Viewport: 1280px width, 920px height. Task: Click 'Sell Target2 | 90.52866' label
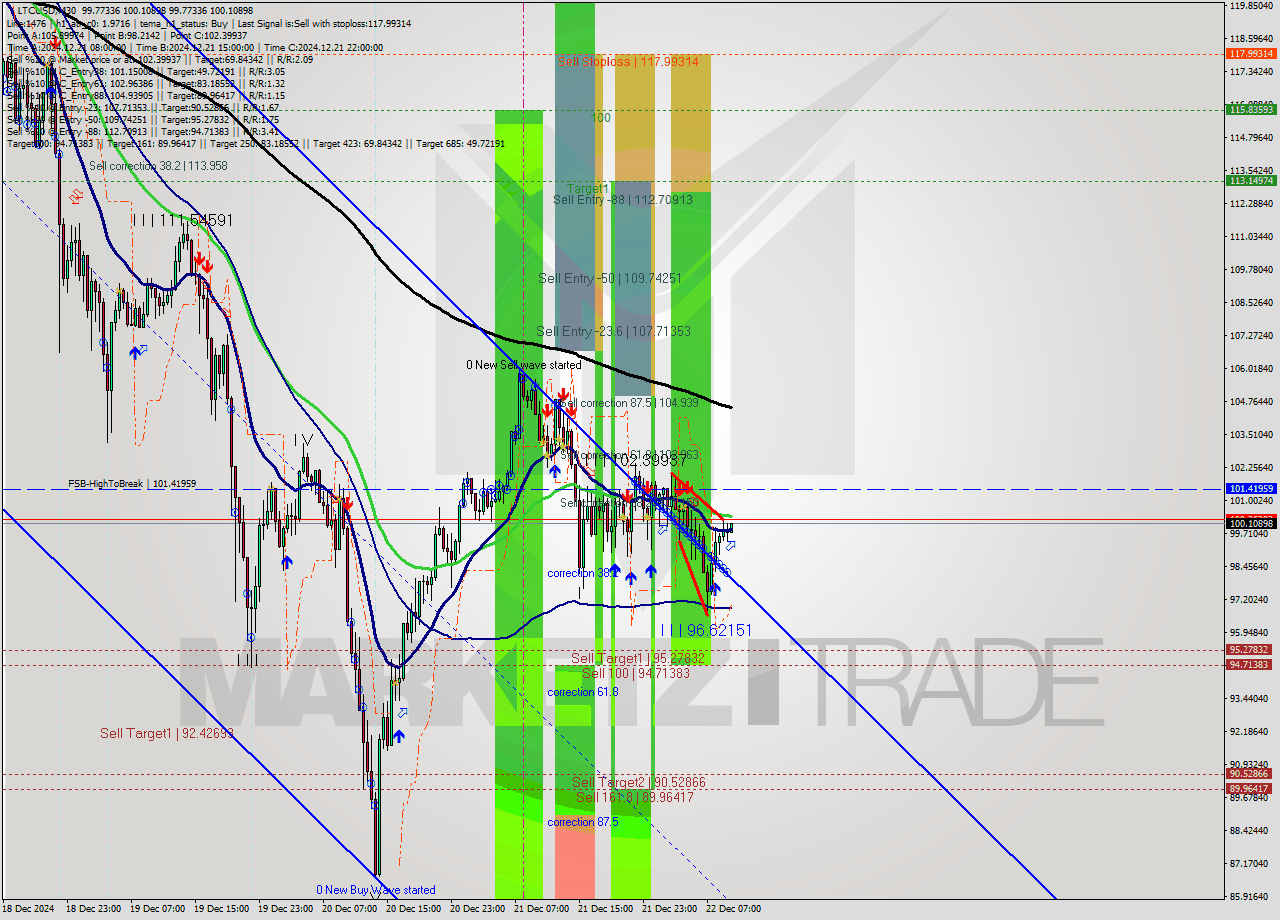pos(638,782)
